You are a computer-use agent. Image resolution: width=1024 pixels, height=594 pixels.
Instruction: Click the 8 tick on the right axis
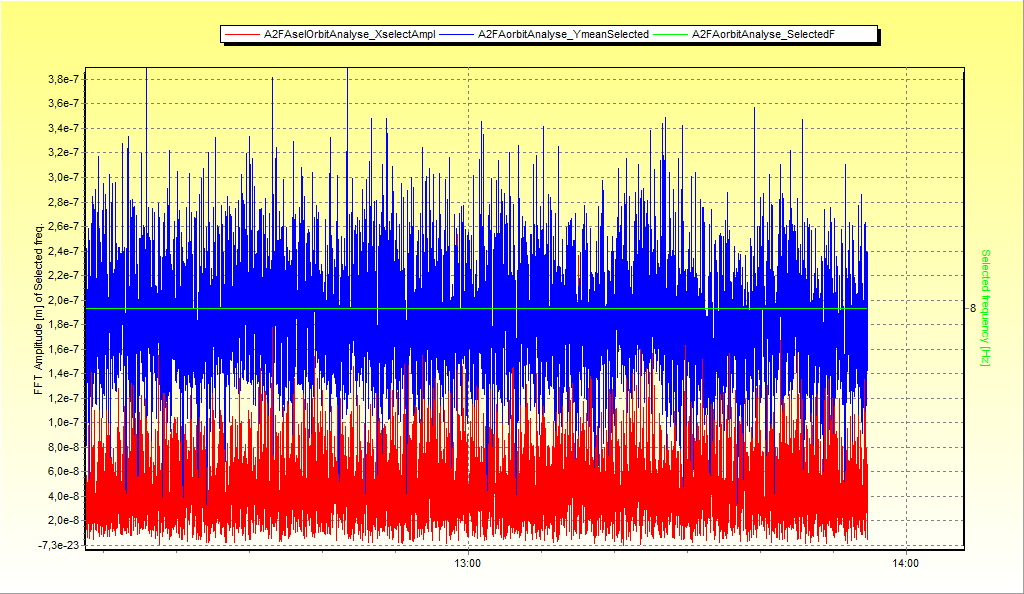tap(972, 309)
